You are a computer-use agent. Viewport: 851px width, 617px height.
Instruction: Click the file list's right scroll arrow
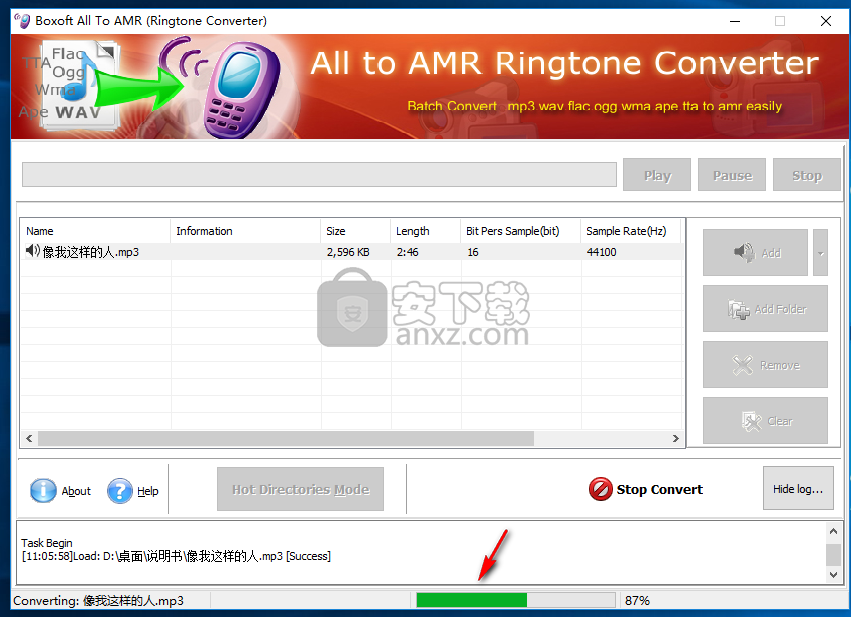tap(675, 438)
